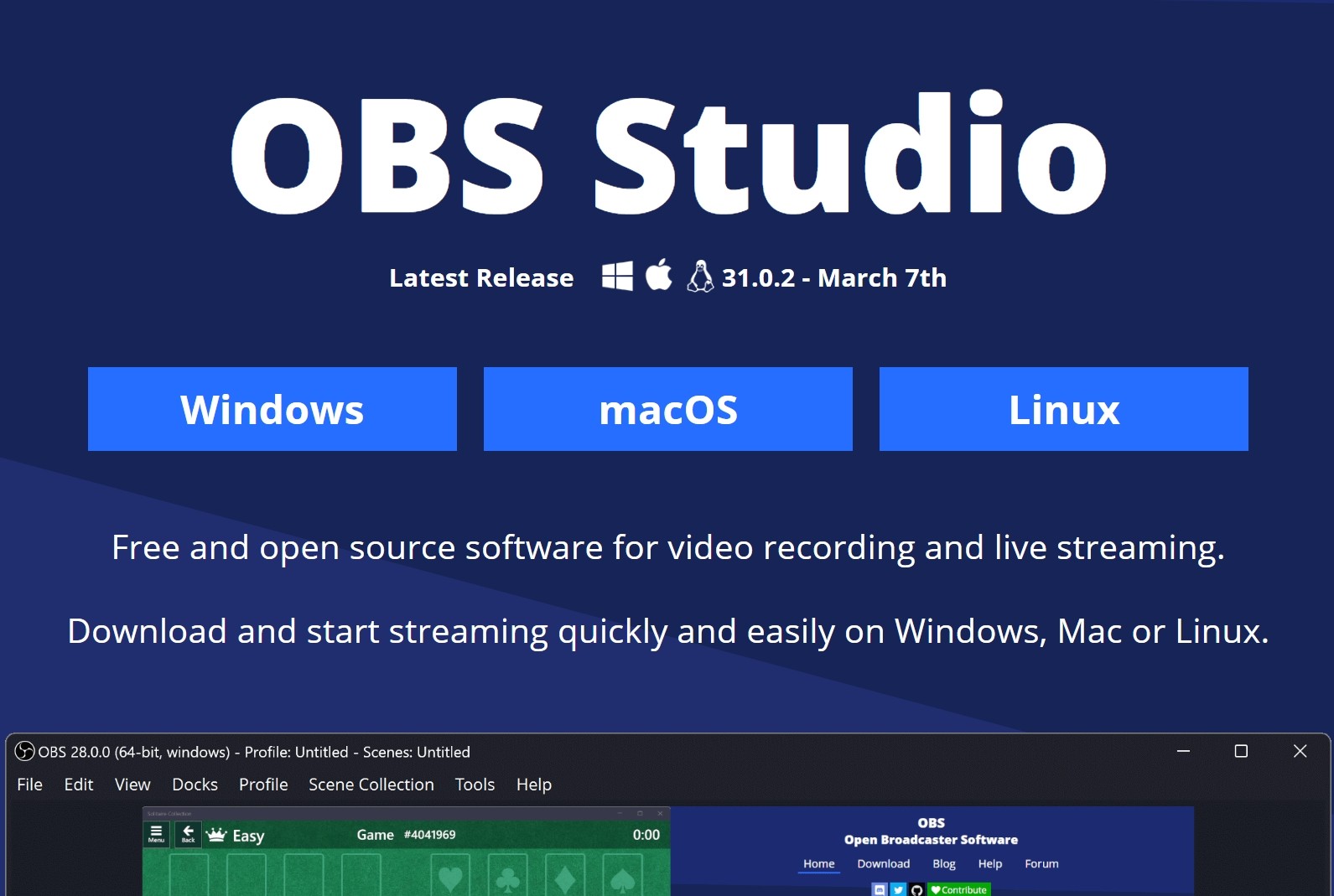This screenshot has width=1334, height=896.
Task: Click the Solitaire Back arrow icon
Action: (188, 834)
